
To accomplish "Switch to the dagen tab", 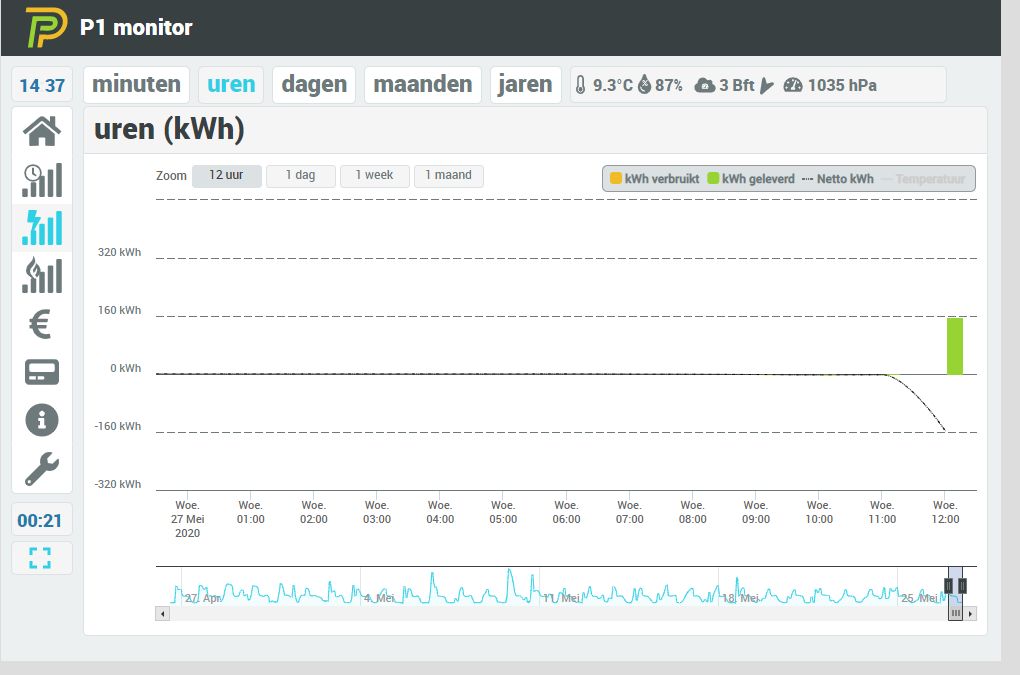I will point(314,85).
